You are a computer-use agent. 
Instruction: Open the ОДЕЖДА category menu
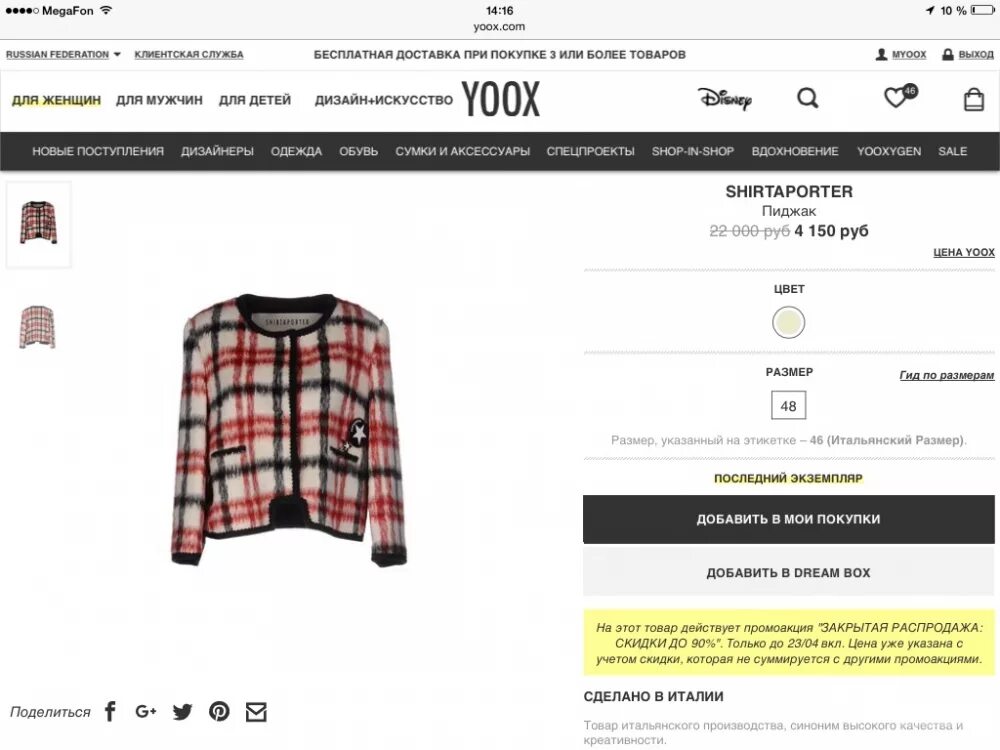tap(296, 151)
